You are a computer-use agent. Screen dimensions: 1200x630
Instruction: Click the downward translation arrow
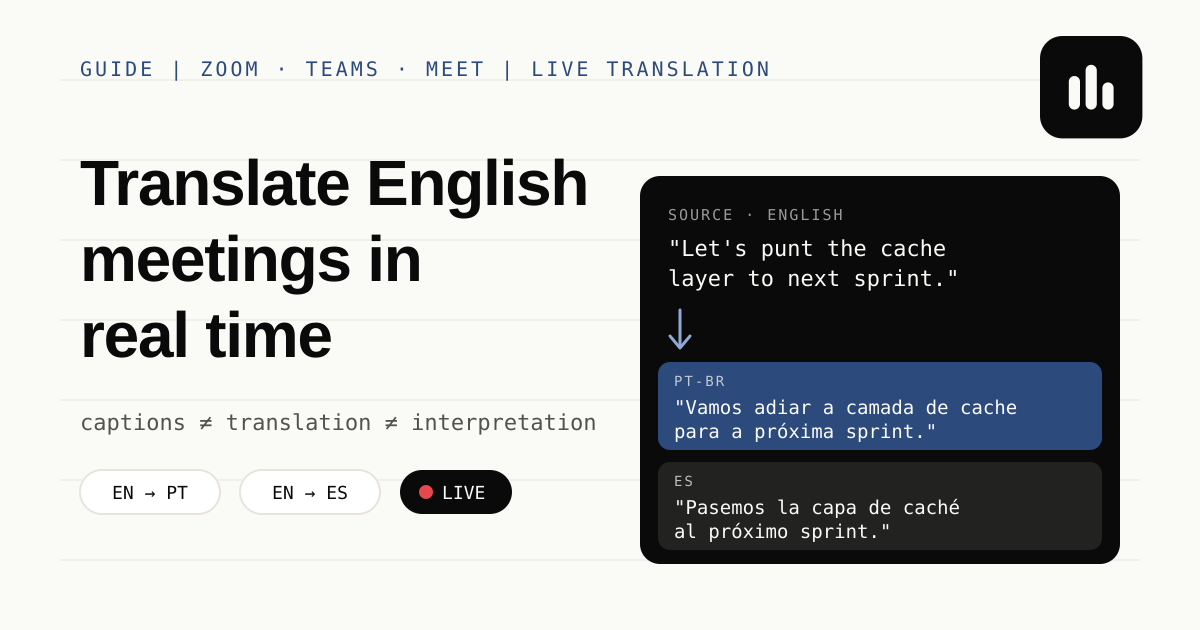pyautogui.click(x=680, y=329)
